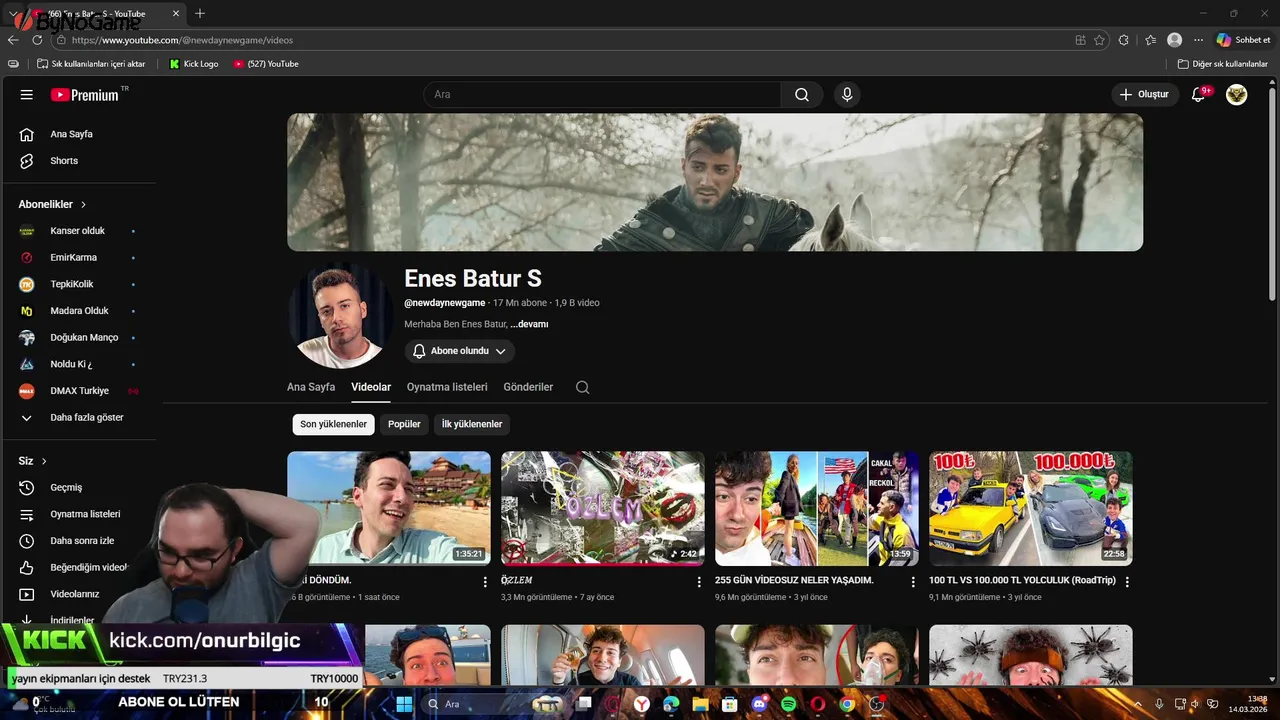Open options for 255 GÜN VİDEOSUZ video
Viewport: 1280px width, 720px height.
913,581
